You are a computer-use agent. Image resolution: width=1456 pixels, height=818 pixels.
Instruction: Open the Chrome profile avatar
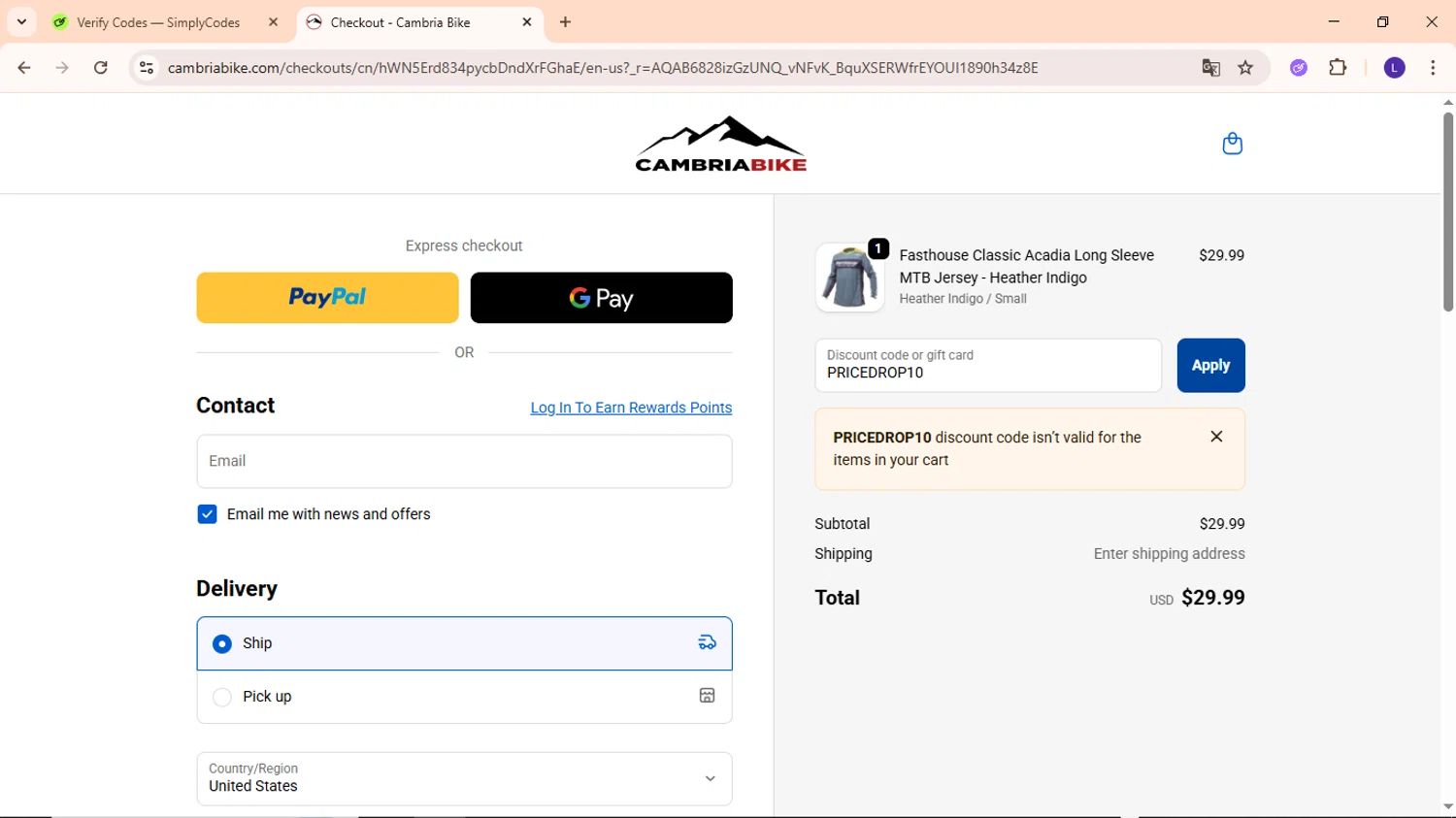tap(1394, 68)
